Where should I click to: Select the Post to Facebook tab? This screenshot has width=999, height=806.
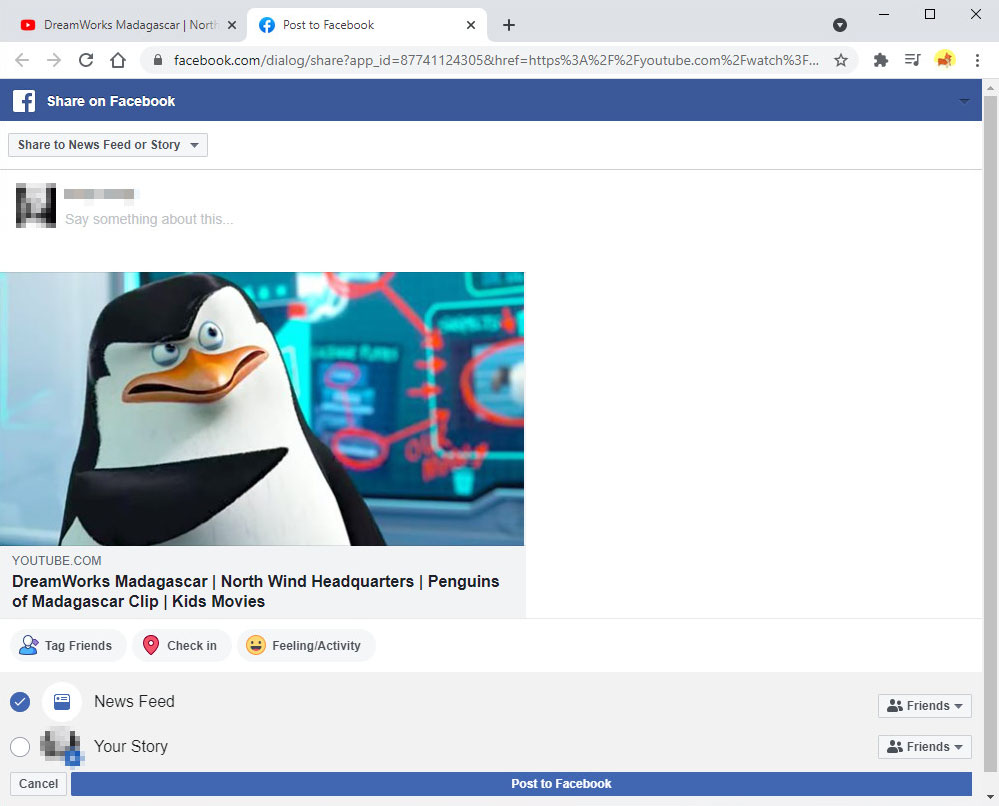coord(366,25)
